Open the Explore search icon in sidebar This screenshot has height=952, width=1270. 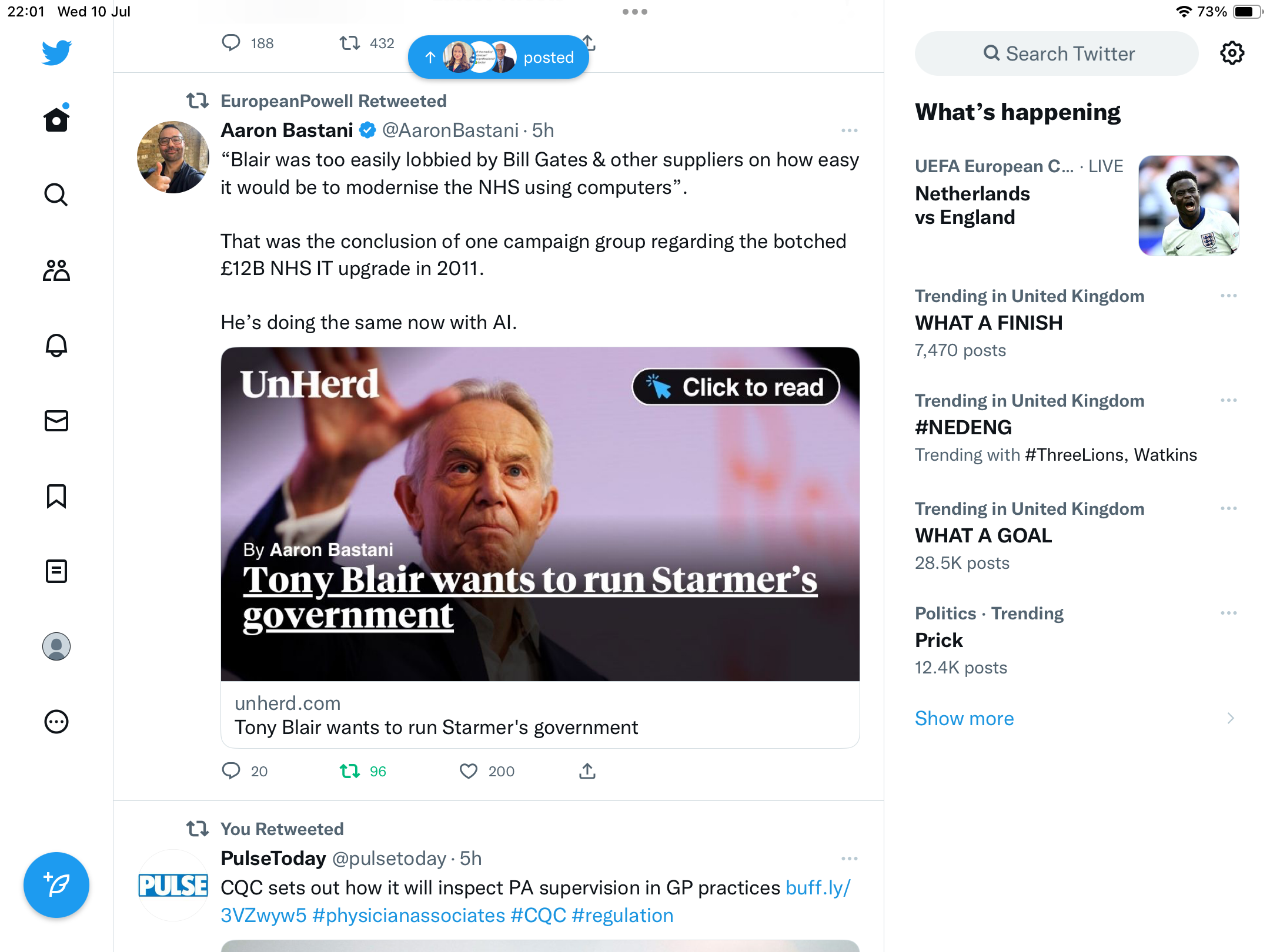click(x=56, y=195)
